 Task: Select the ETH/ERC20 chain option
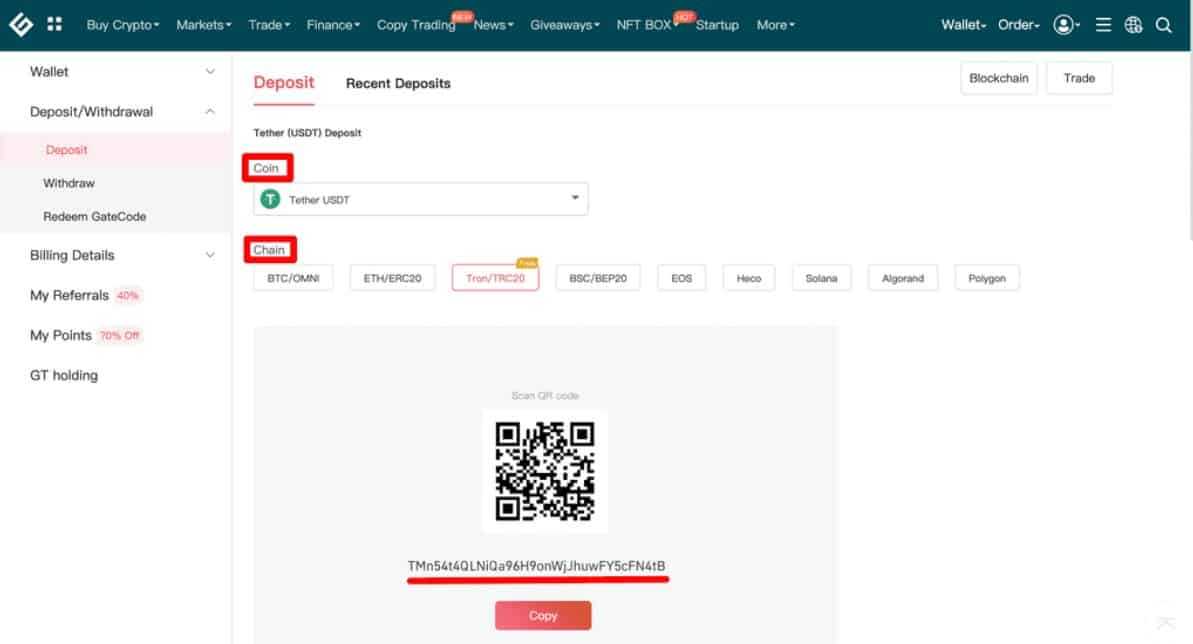pyautogui.click(x=392, y=278)
